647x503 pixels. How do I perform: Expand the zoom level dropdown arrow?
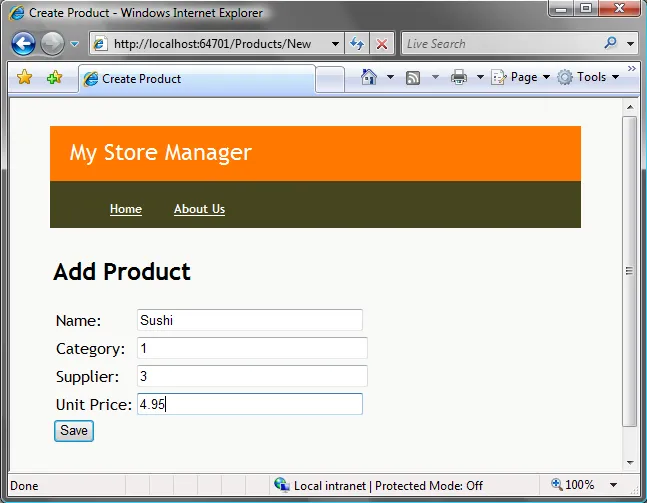(x=612, y=486)
